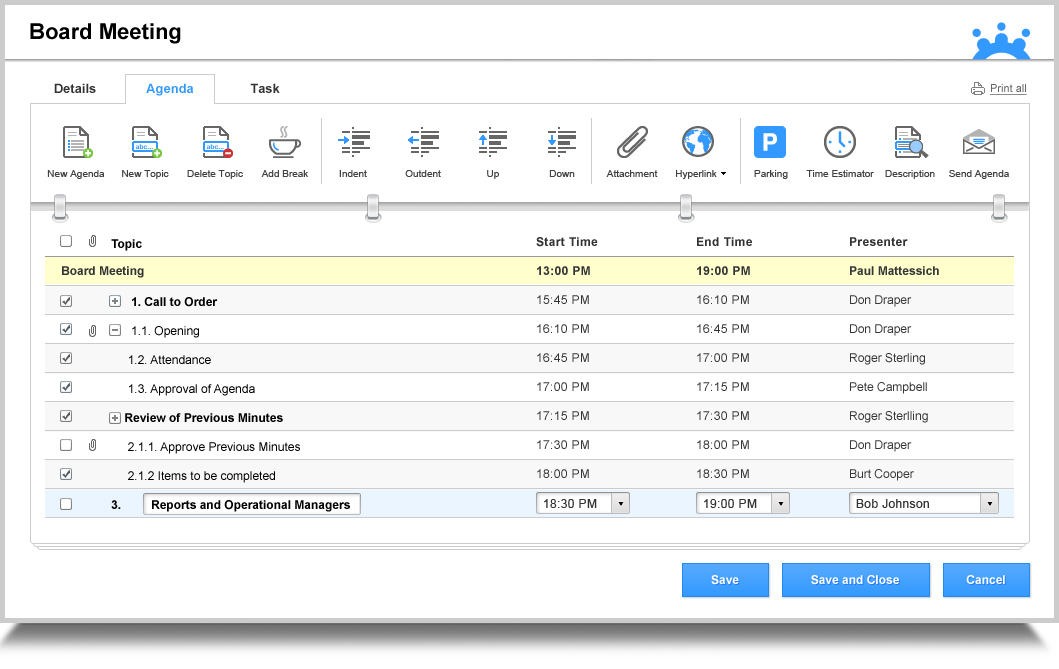1059x669 pixels.
Task: Open the Time Estimator clock
Action: tap(839, 143)
